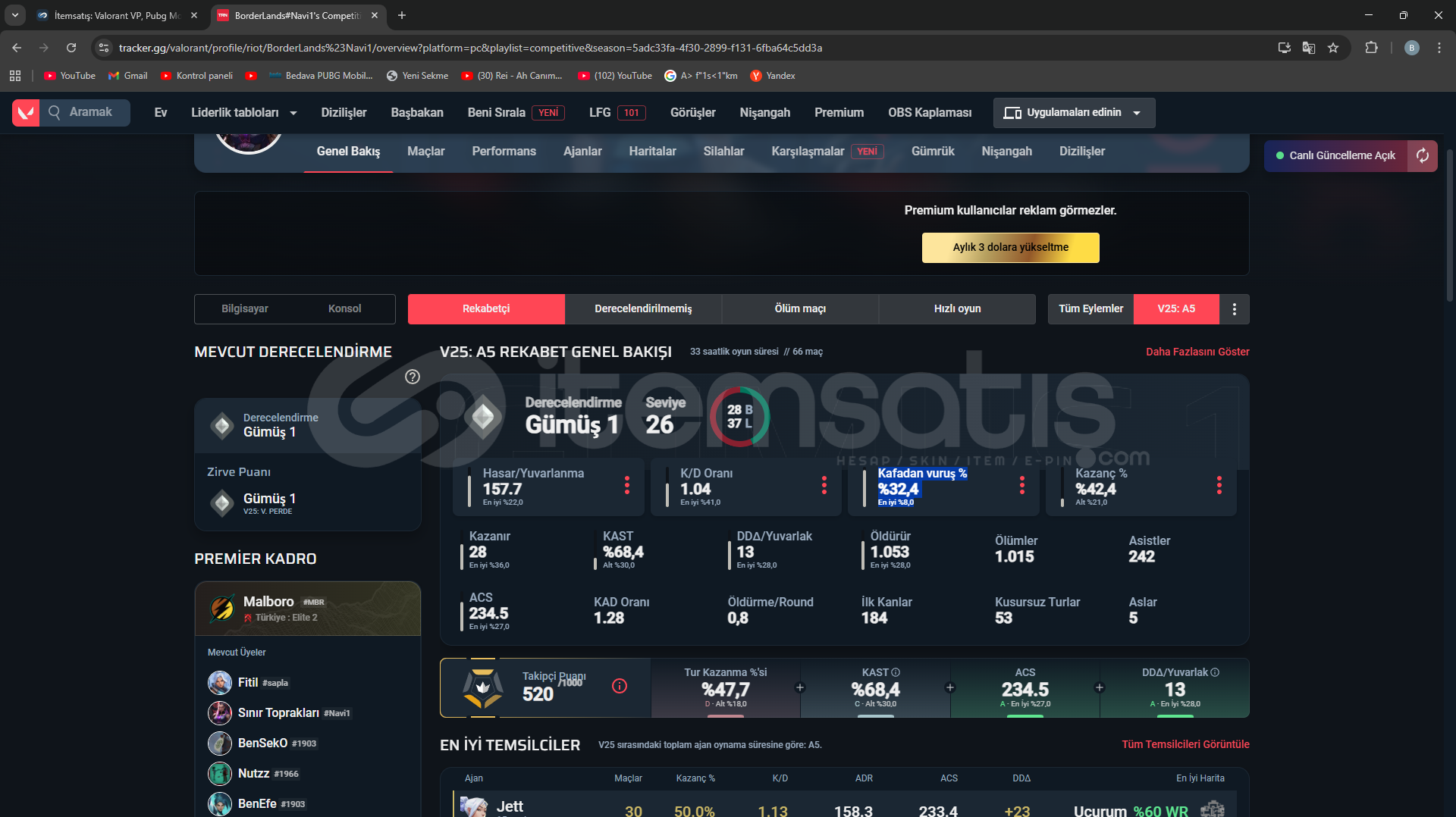
Task: Open the Chrome three-dot menu
Action: 1439,48
